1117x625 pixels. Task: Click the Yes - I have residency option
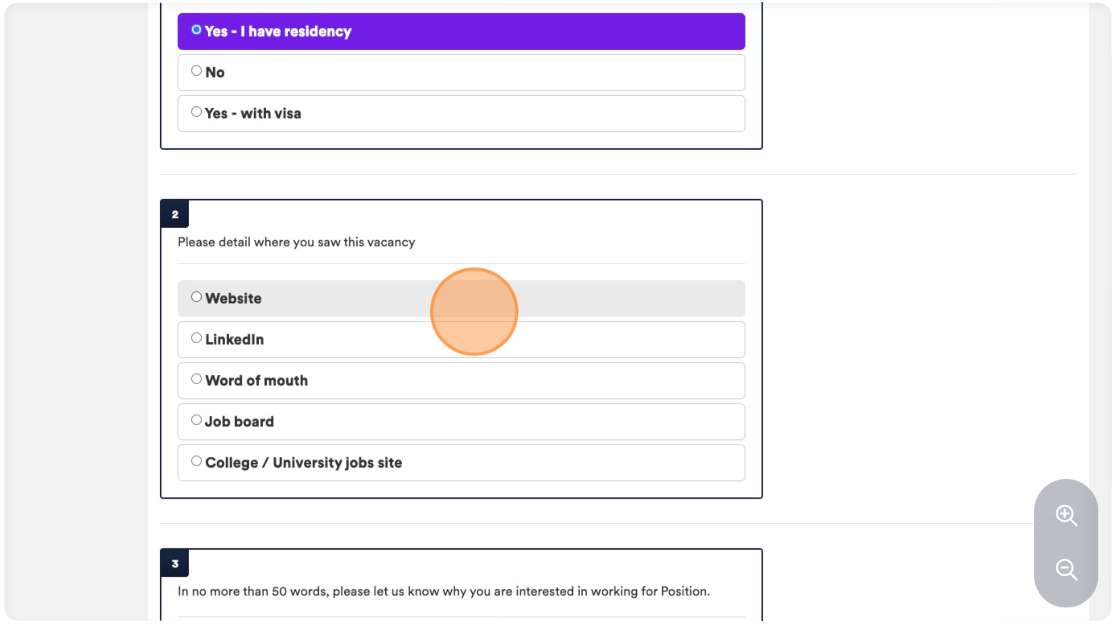click(461, 31)
